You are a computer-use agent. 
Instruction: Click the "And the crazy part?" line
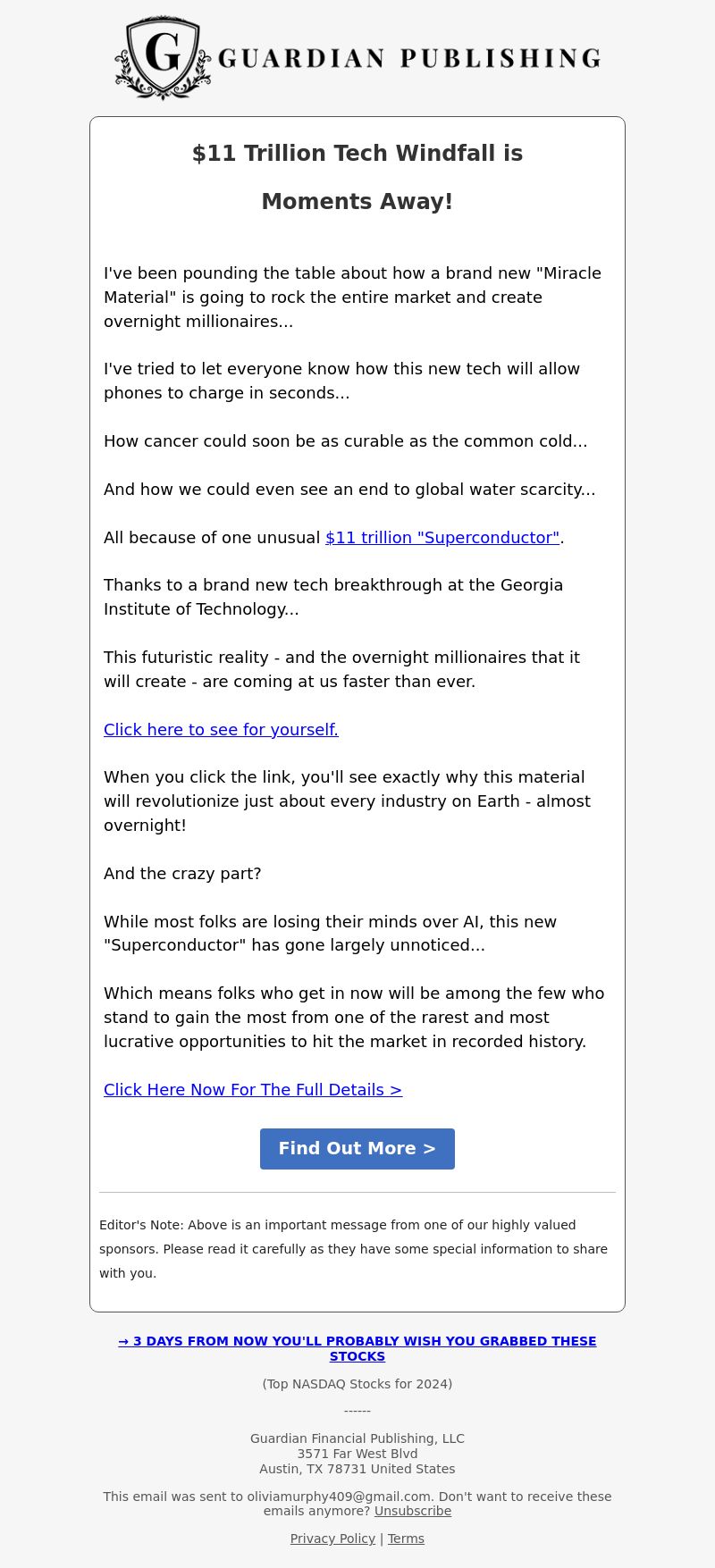[x=182, y=874]
